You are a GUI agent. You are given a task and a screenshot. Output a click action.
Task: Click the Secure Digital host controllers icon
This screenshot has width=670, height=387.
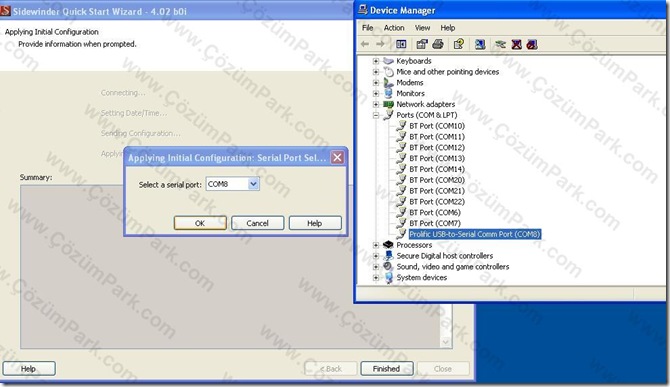click(388, 255)
